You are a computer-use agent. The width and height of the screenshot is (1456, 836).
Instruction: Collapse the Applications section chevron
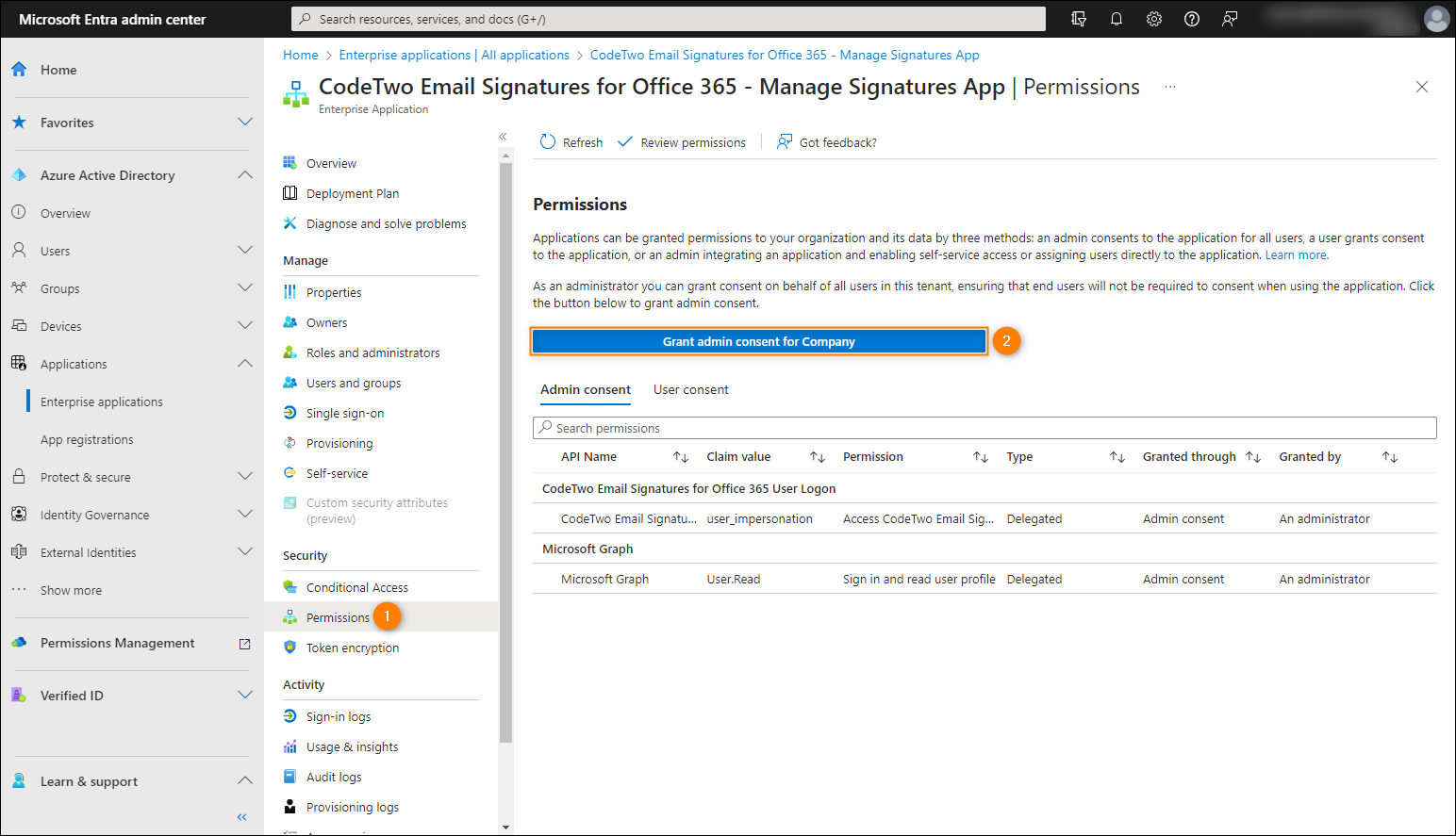point(245,363)
